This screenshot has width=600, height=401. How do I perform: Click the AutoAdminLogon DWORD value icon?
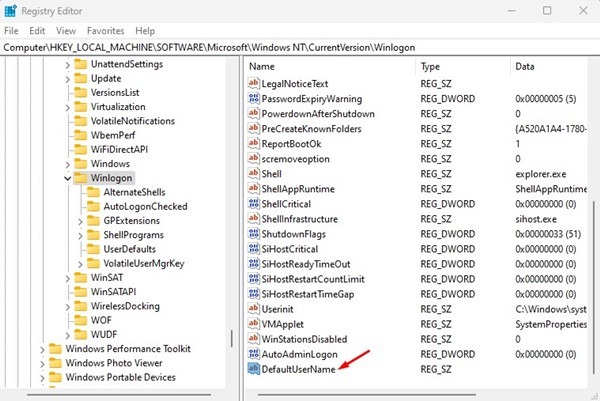pyautogui.click(x=253, y=354)
